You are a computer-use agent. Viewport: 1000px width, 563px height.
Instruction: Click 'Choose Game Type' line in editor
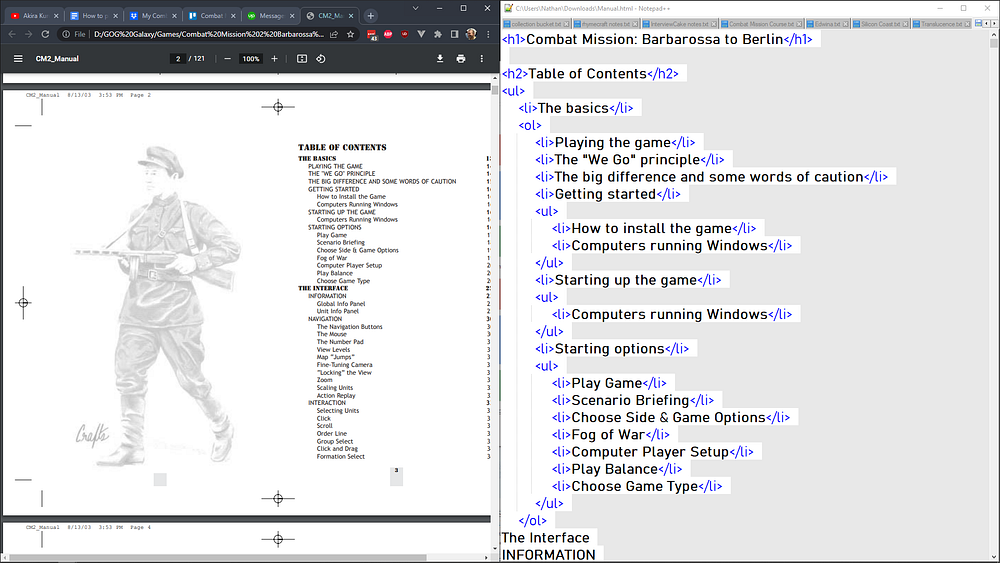tap(636, 487)
